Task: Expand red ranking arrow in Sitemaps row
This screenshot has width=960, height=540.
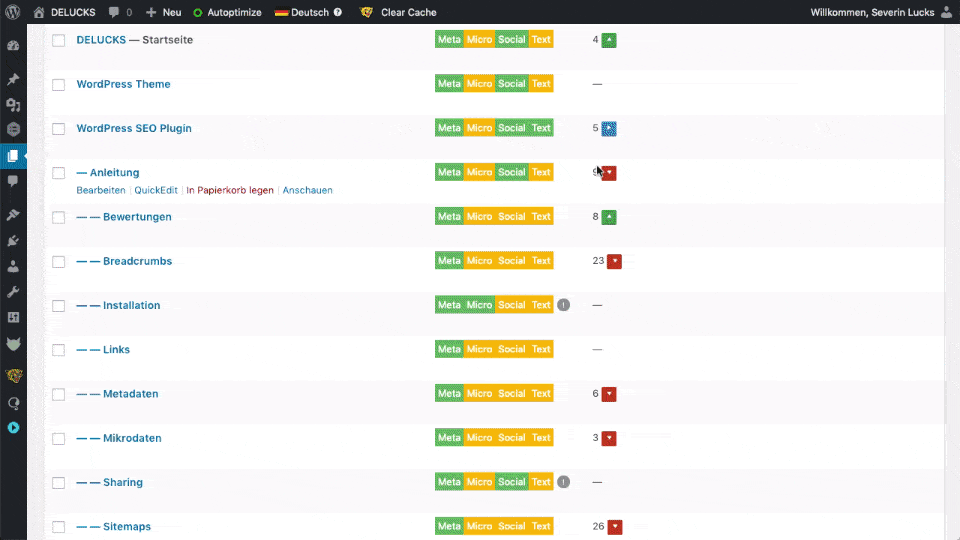Action: [615, 527]
